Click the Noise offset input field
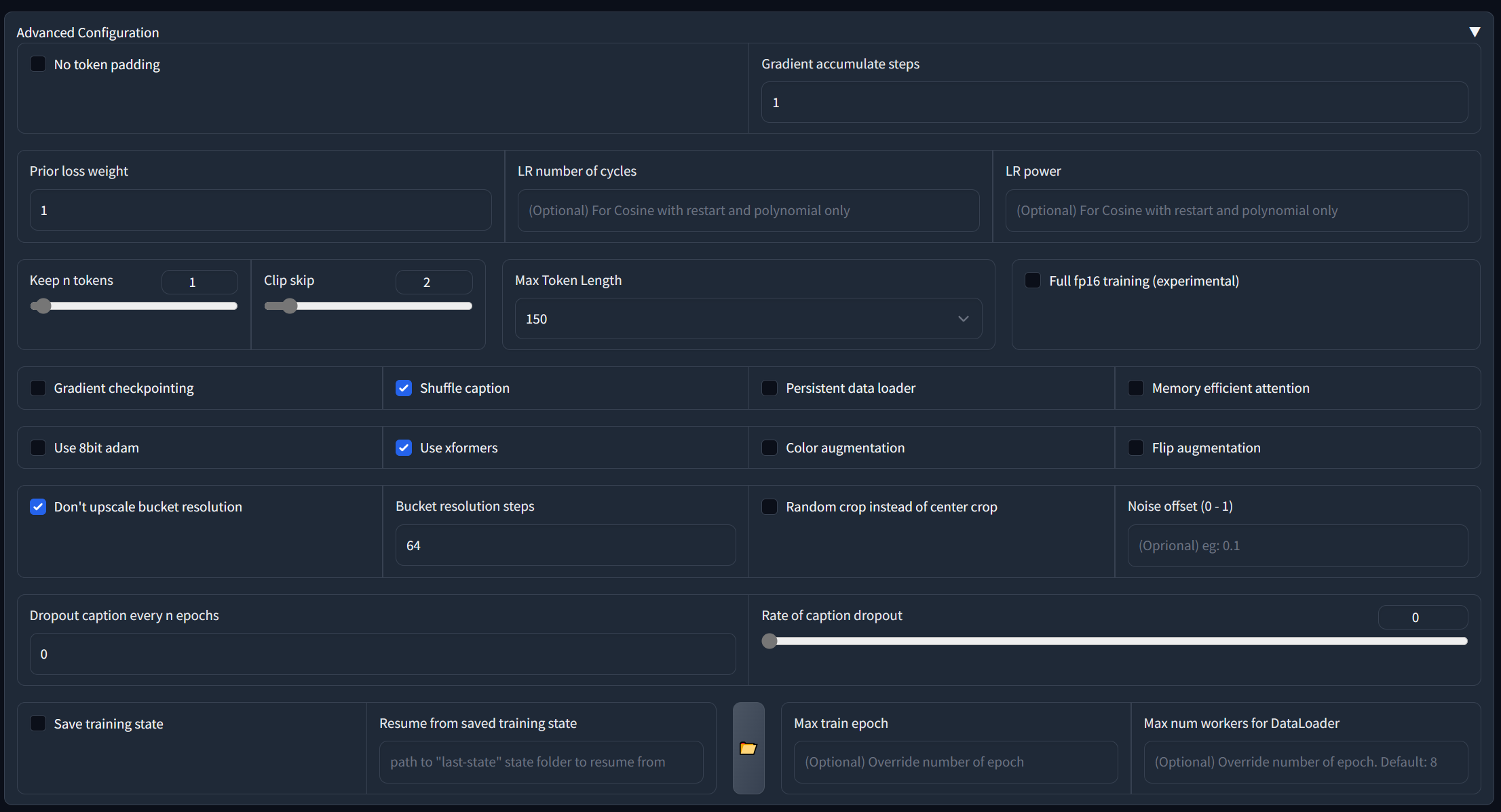Screen dimensions: 1501x812 pos(1296,545)
